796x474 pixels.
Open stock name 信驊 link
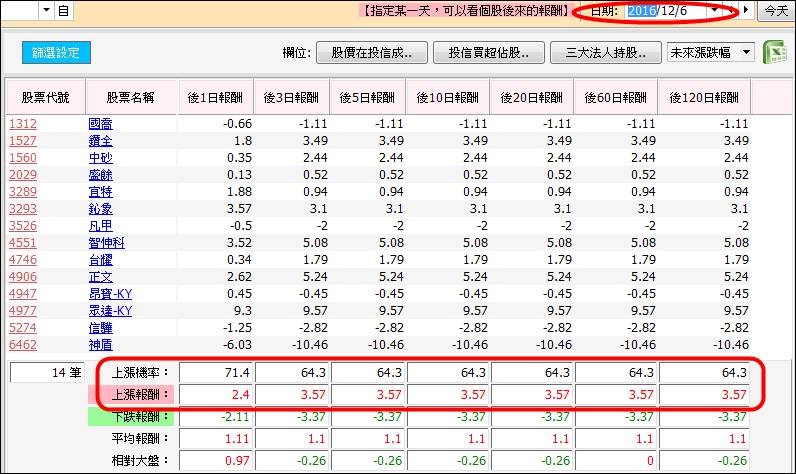tap(101, 328)
